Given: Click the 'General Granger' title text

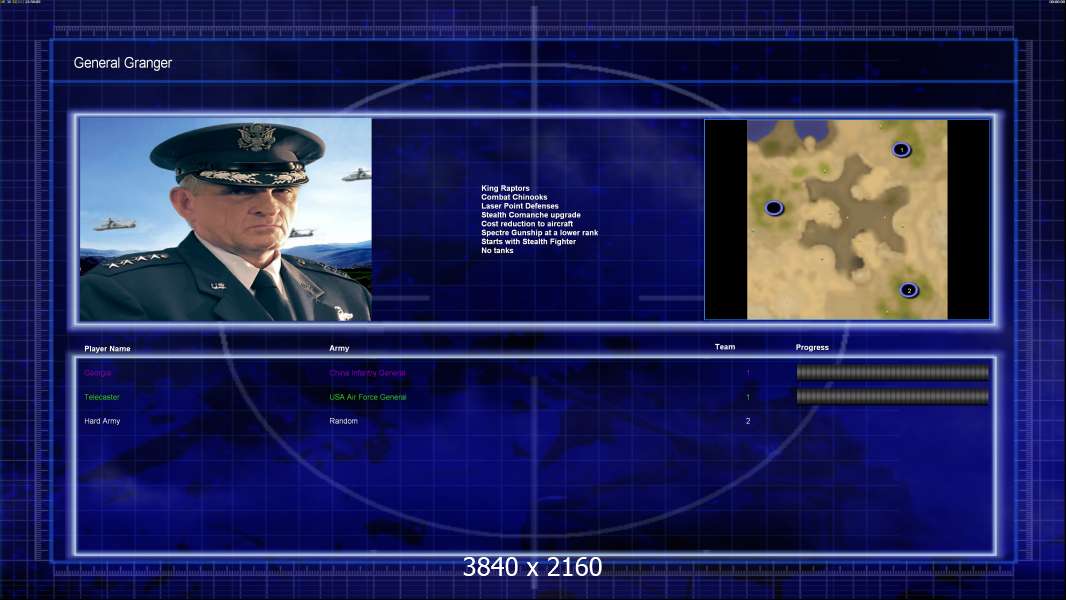Looking at the screenshot, I should [123, 63].
